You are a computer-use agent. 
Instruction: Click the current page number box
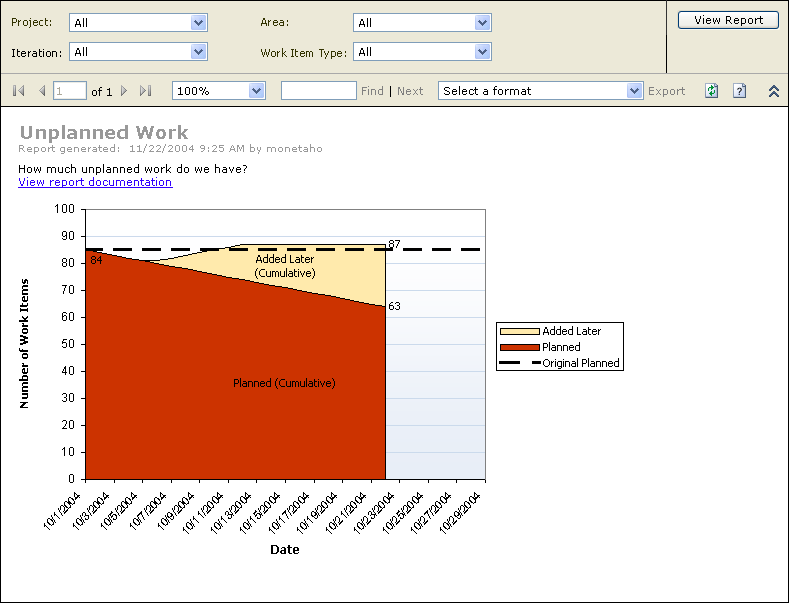tap(70, 91)
